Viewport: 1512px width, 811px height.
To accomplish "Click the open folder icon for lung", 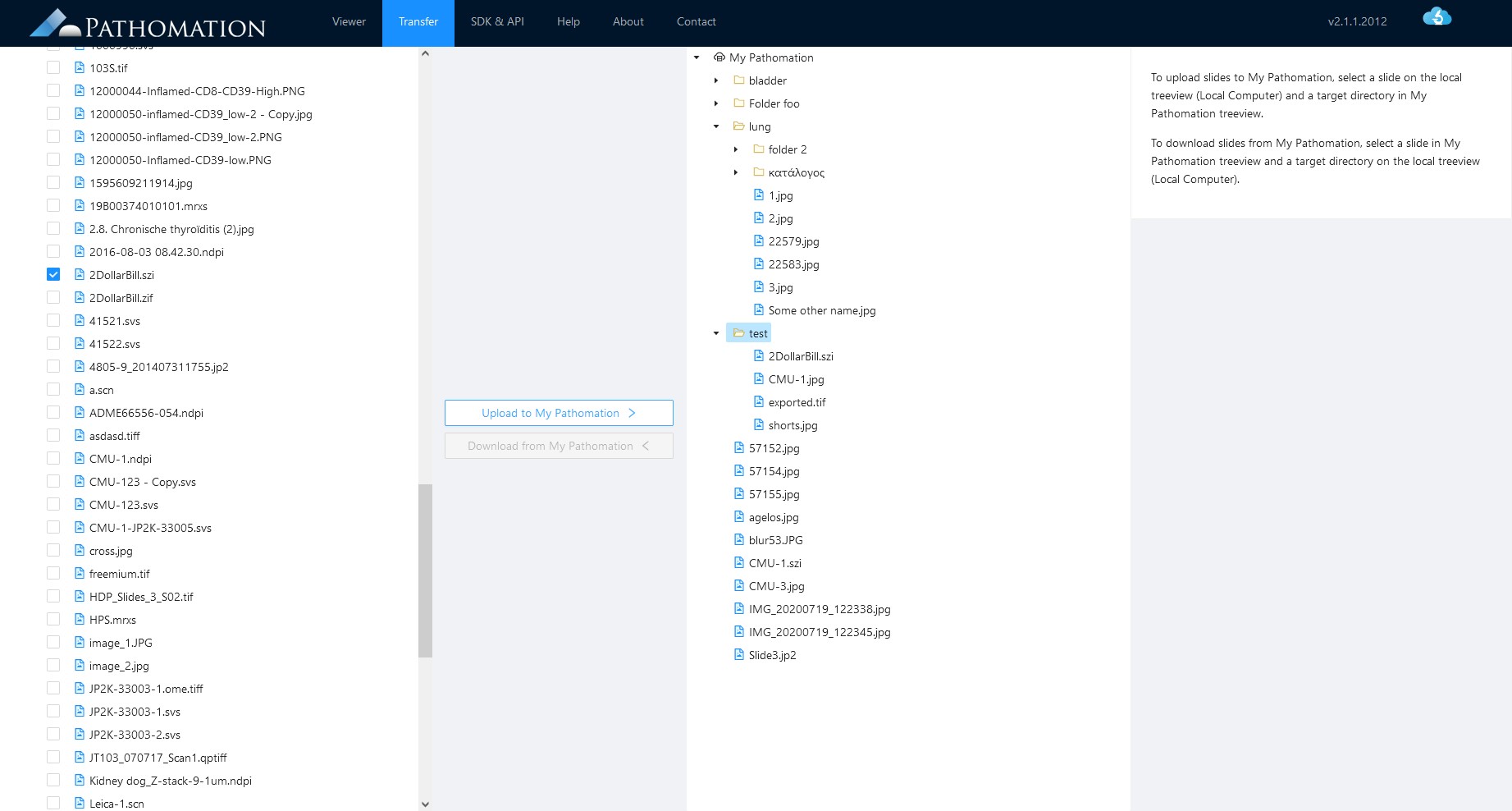I will point(738,126).
